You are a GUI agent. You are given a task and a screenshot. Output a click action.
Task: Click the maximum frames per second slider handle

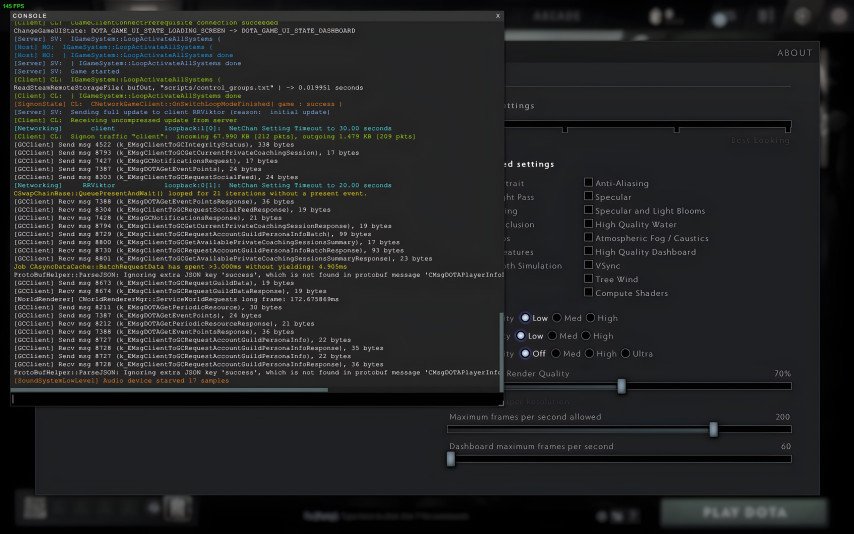(x=714, y=429)
